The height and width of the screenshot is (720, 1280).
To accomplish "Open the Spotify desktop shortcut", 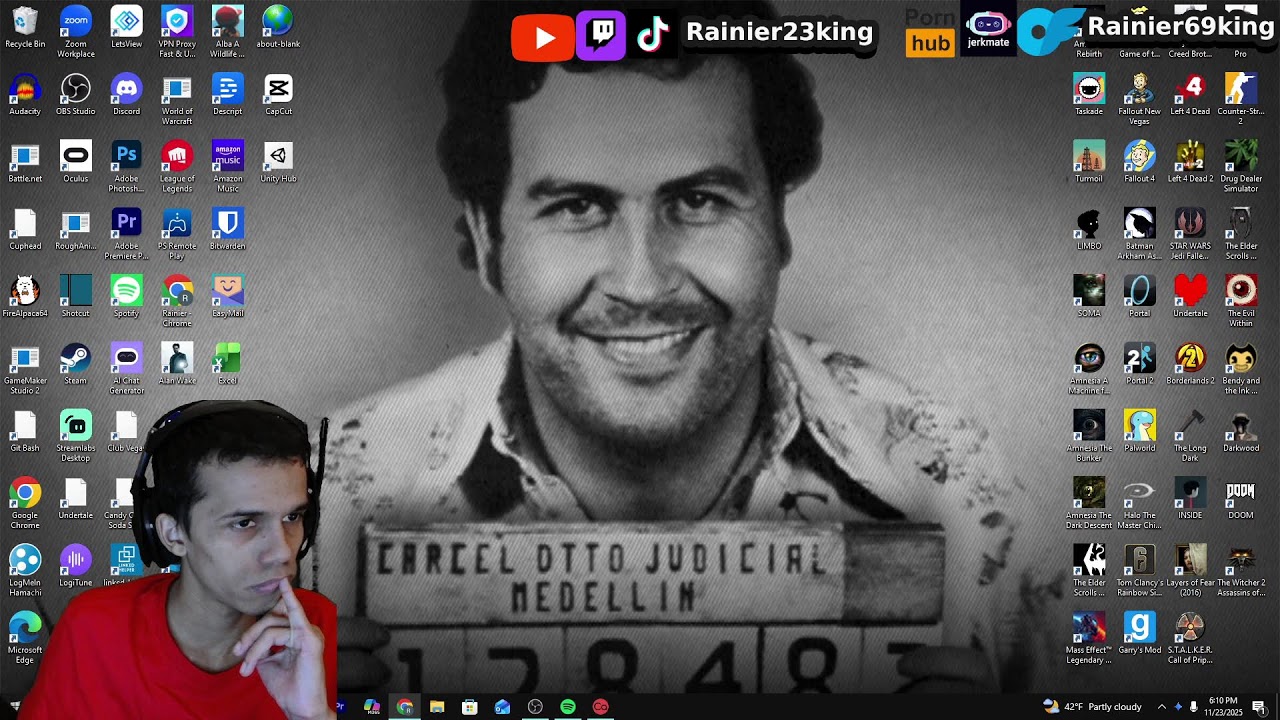I will (x=126, y=296).
